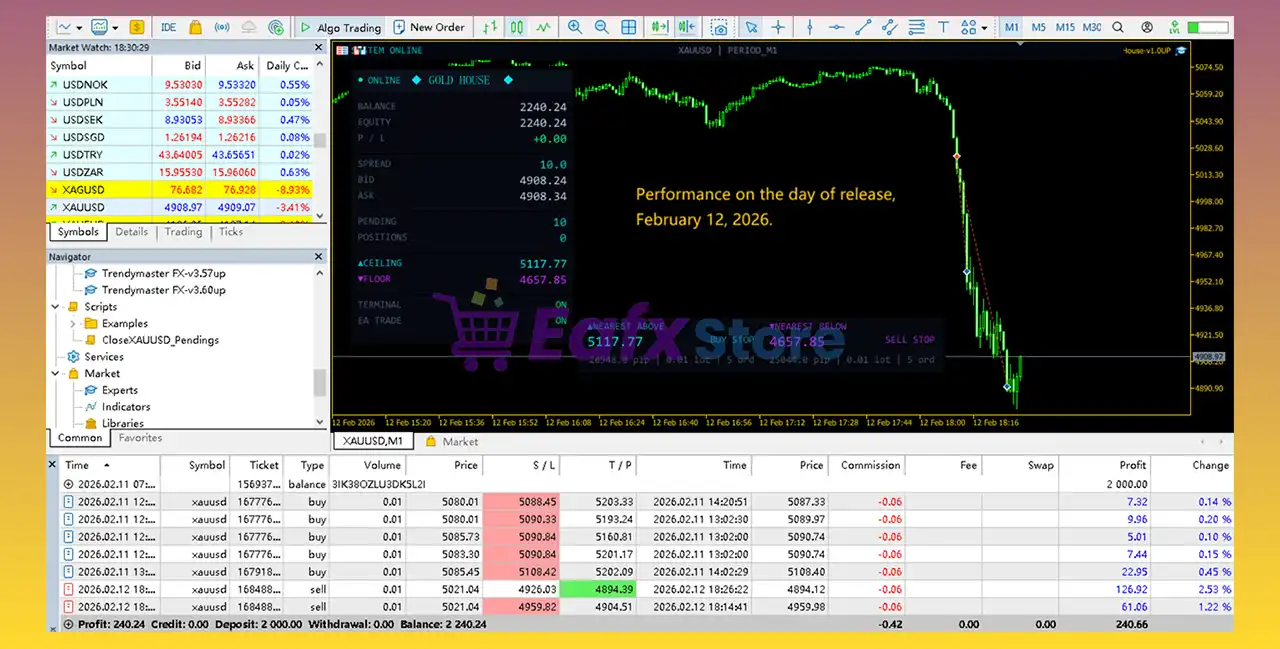1280x649 pixels.
Task: Select the M15 timeframe button
Action: pyautogui.click(x=1065, y=27)
